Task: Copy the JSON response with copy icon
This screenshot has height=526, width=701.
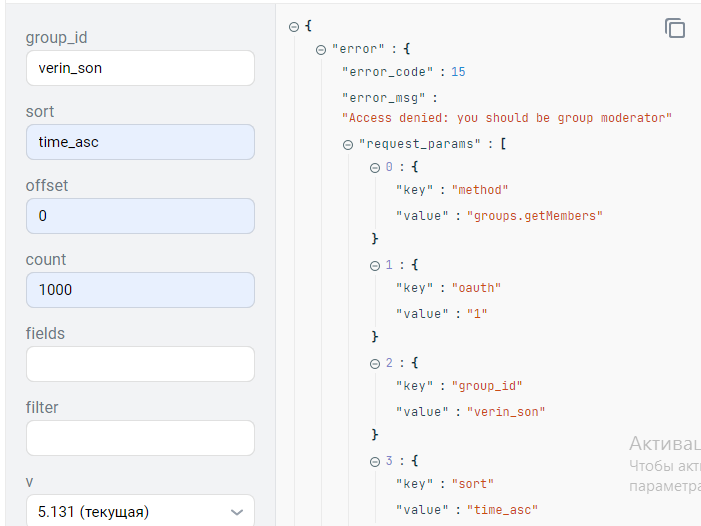Action: pyautogui.click(x=675, y=28)
